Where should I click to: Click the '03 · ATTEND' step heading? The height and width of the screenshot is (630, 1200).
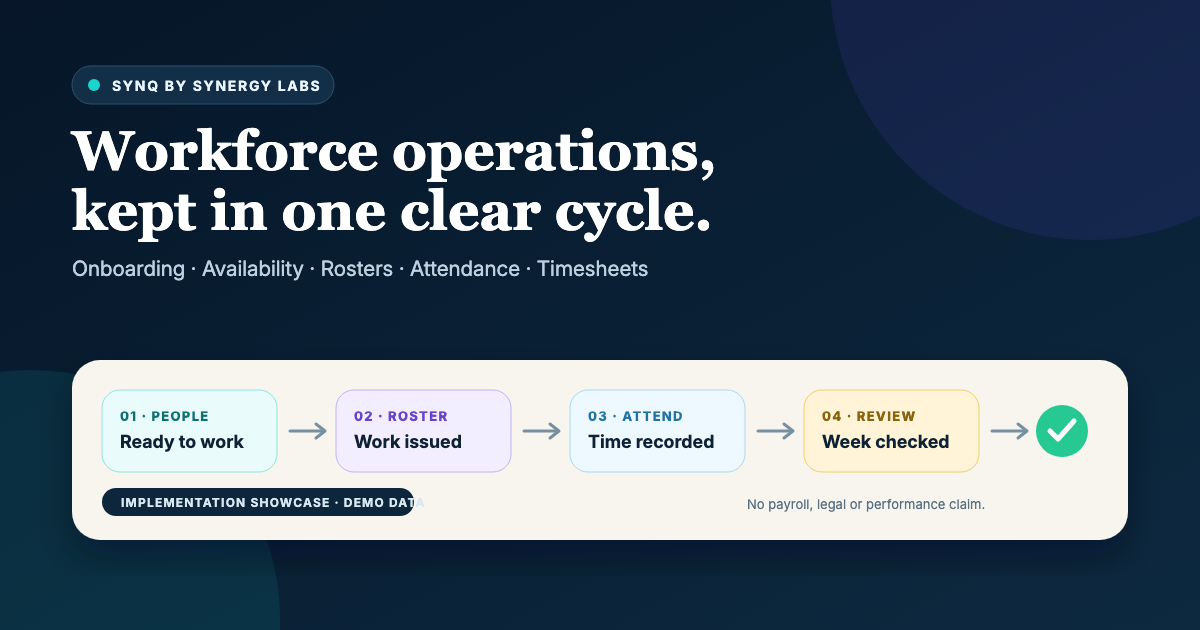coord(636,416)
